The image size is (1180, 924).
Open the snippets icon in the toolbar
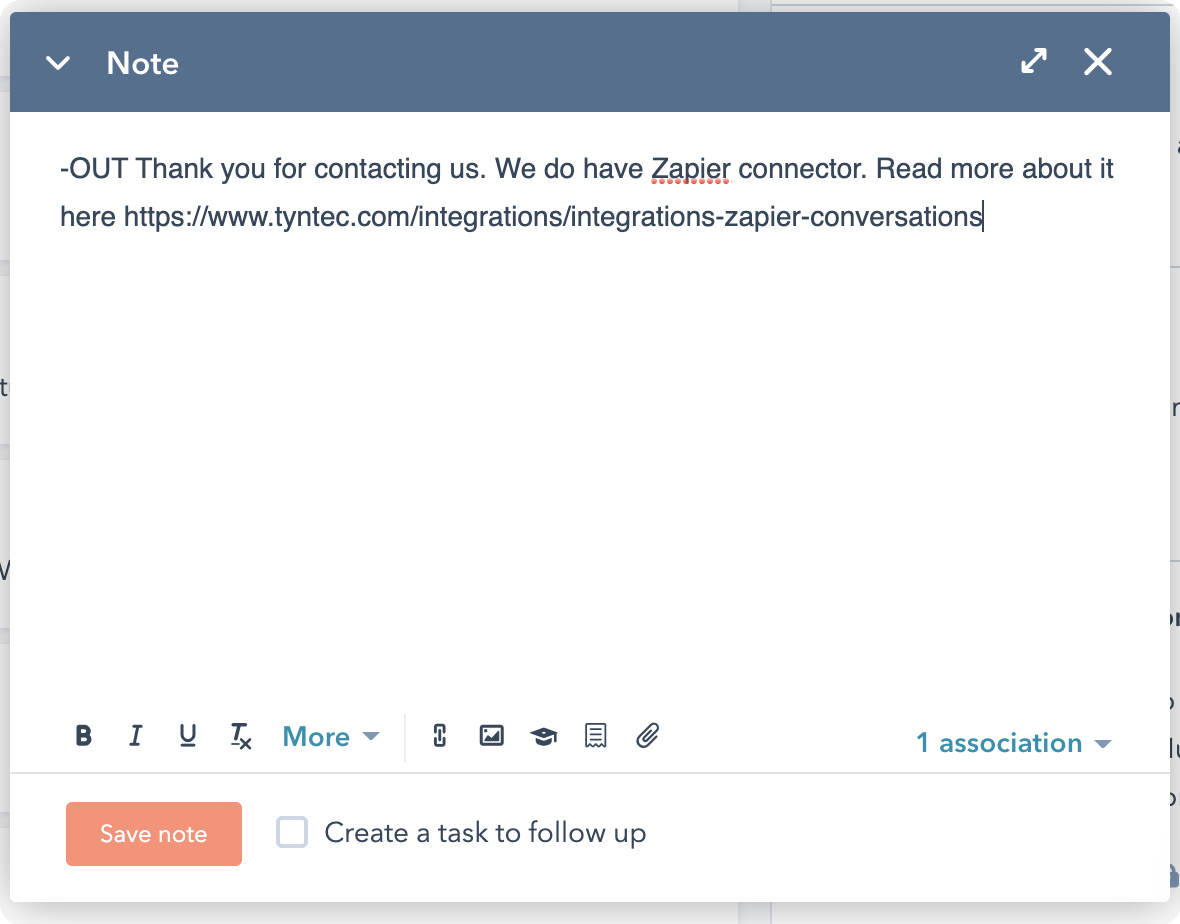(596, 737)
